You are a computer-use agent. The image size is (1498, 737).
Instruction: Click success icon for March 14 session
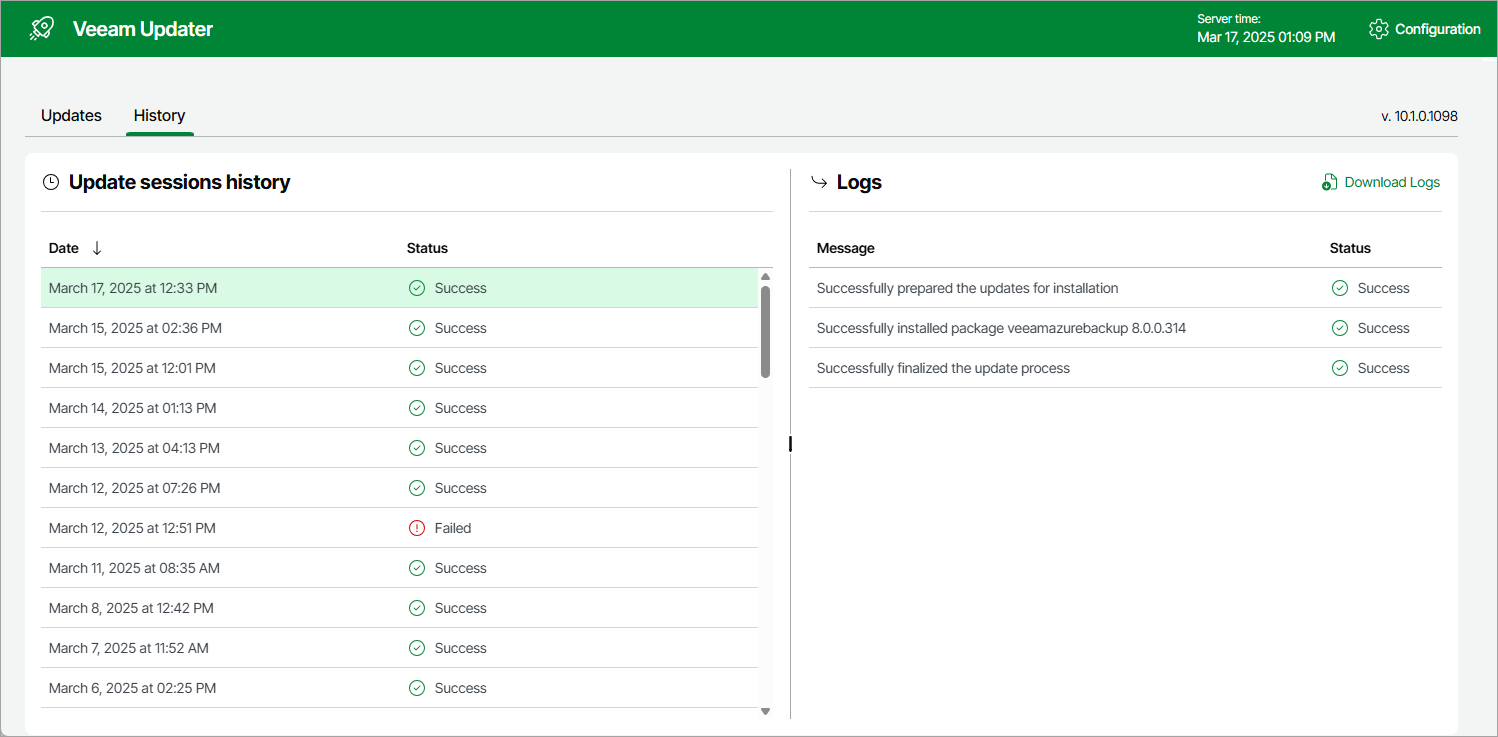[417, 408]
